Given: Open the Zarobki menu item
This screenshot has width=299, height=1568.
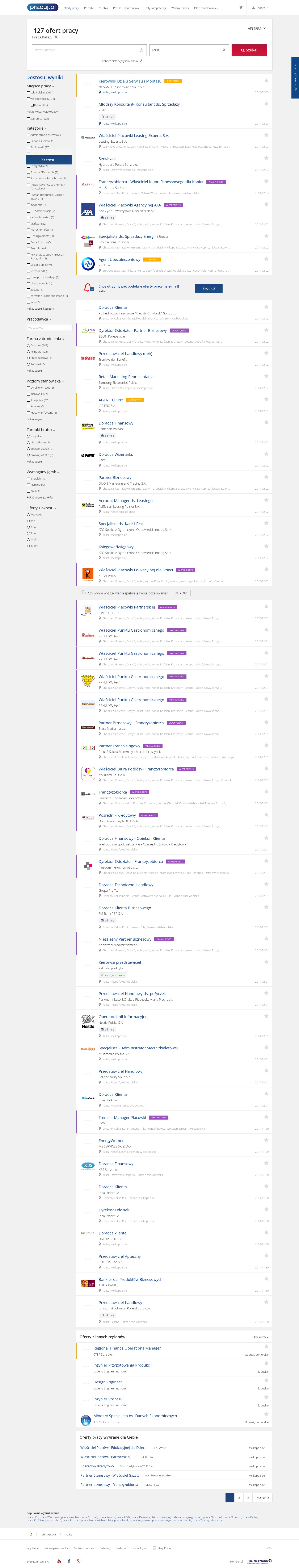Looking at the screenshot, I should tap(103, 8).
